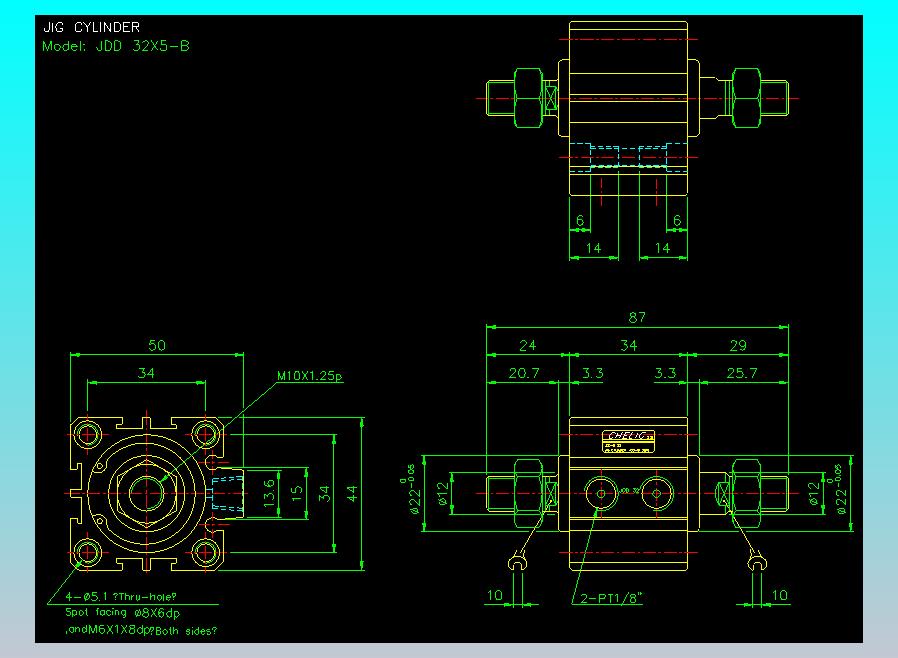Click the '13.6' dimension value
This screenshot has height=658, width=898.
click(269, 493)
